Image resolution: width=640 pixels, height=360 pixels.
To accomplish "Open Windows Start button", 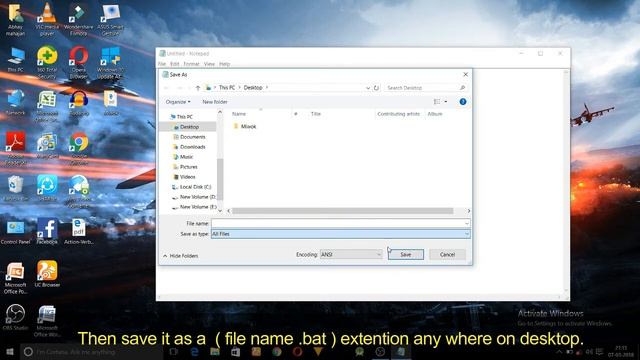I will 10,351.
